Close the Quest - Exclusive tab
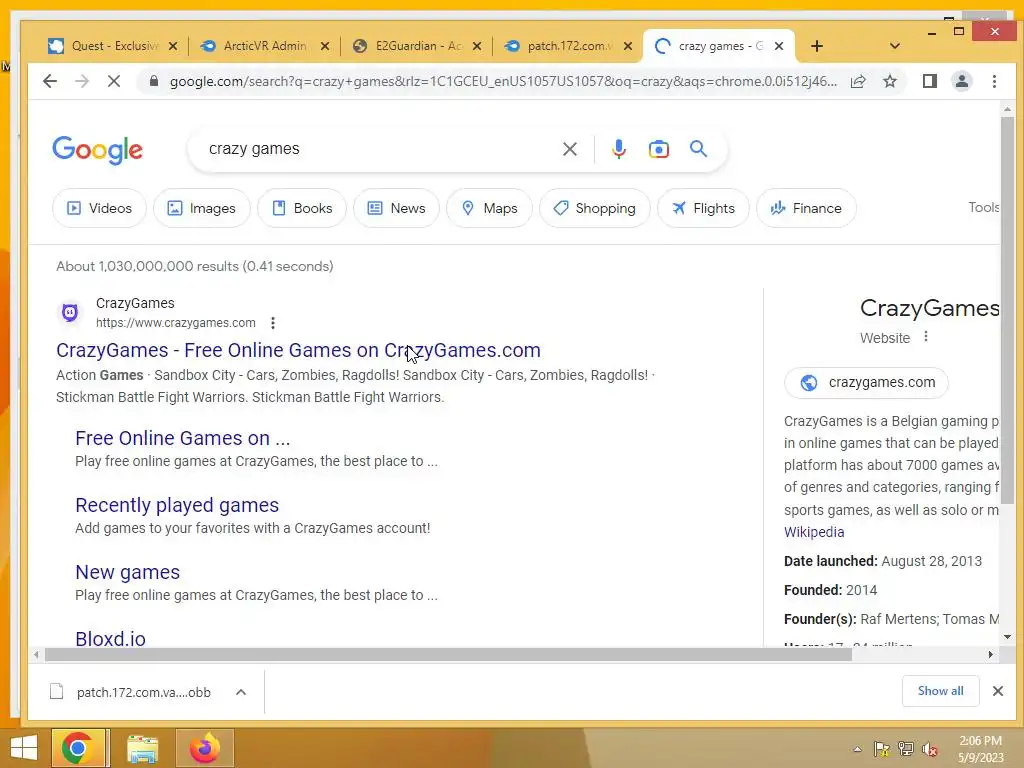Viewport: 1024px width, 768px height. 172,46
